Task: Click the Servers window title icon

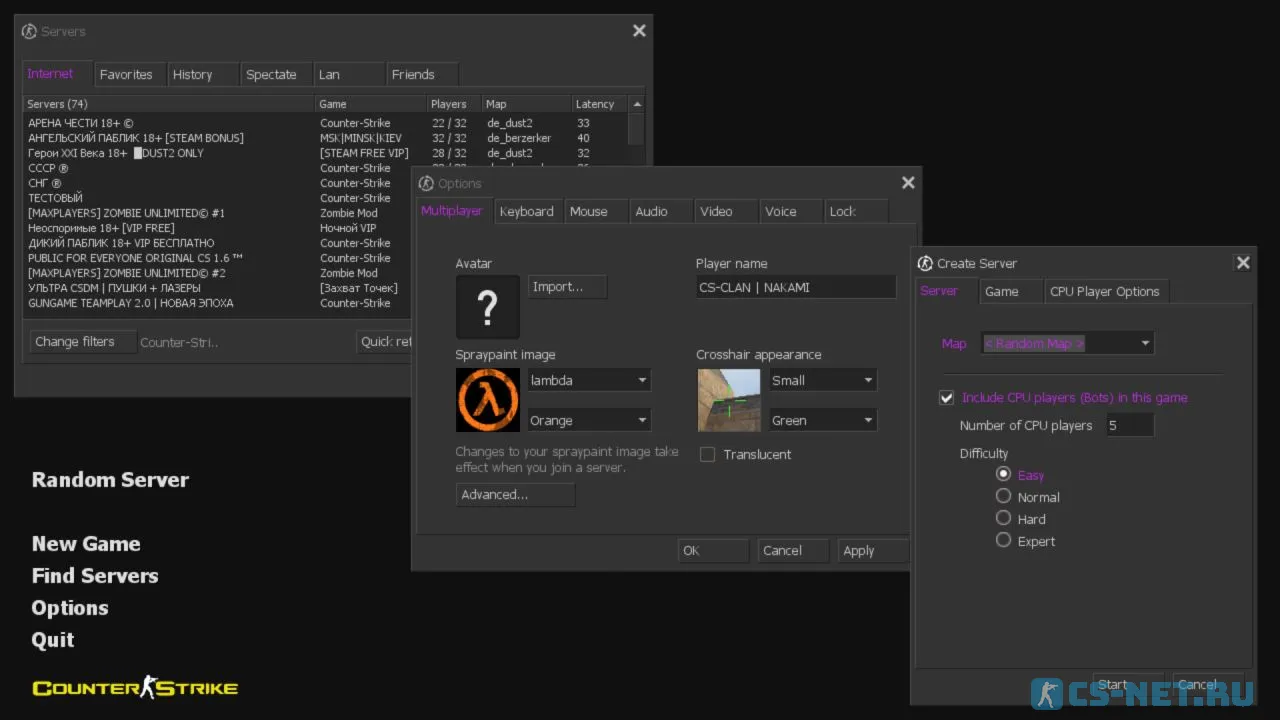Action: pyautogui.click(x=29, y=32)
